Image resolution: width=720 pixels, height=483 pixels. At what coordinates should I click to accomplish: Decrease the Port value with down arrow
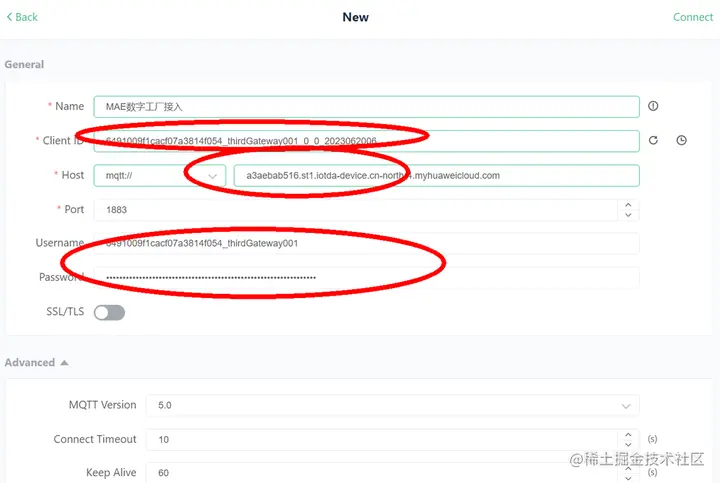click(628, 215)
